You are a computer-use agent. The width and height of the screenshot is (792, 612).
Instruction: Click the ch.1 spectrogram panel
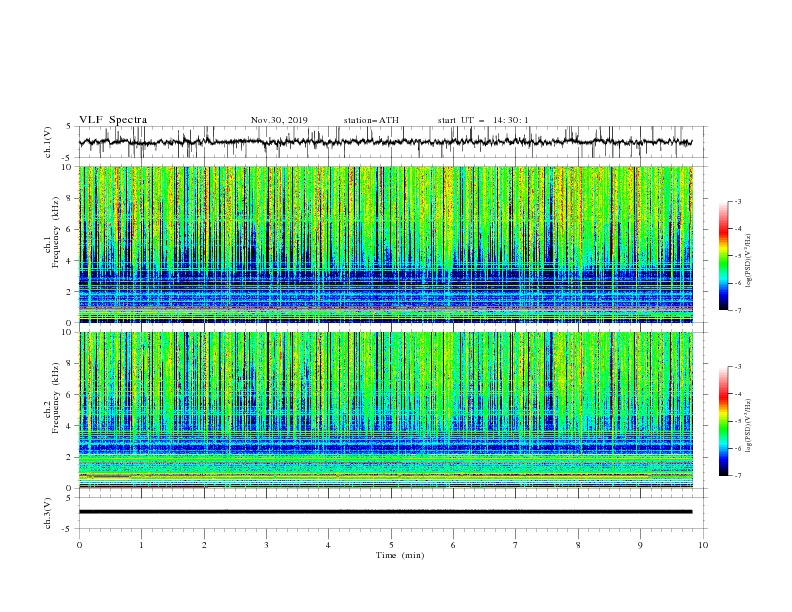click(x=386, y=244)
